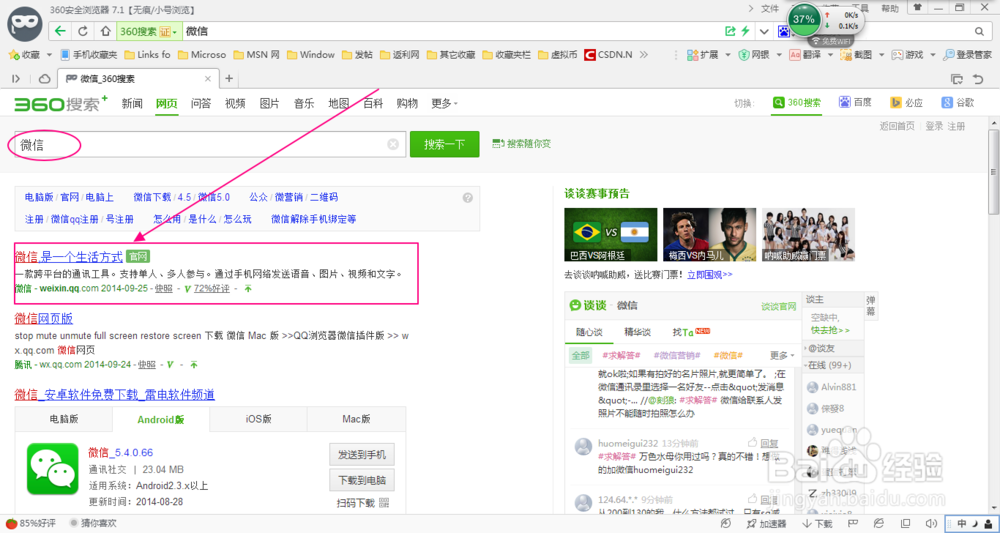The image size is (1000, 533).
Task: Toggle the sidebar panel icon left of tabs
Action: pyautogui.click(x=17, y=79)
